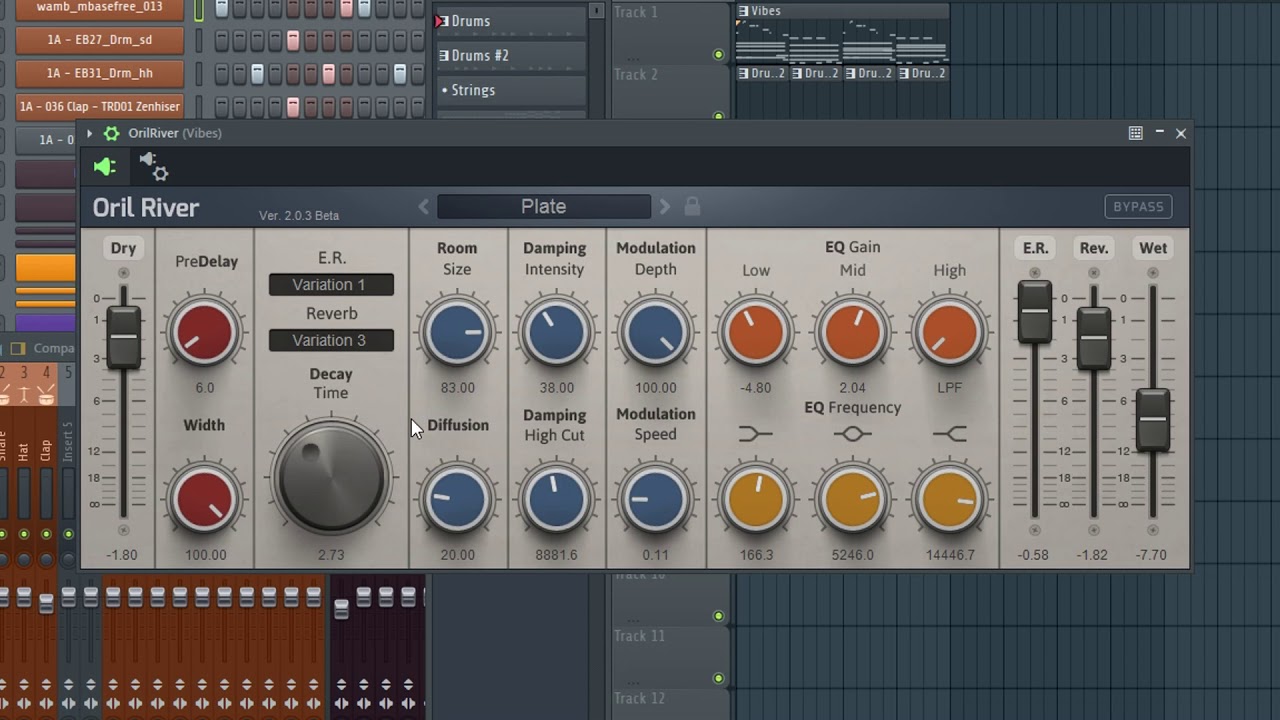Toggle the preset lock icon beside Plate
The height and width of the screenshot is (720, 1280).
click(x=692, y=207)
